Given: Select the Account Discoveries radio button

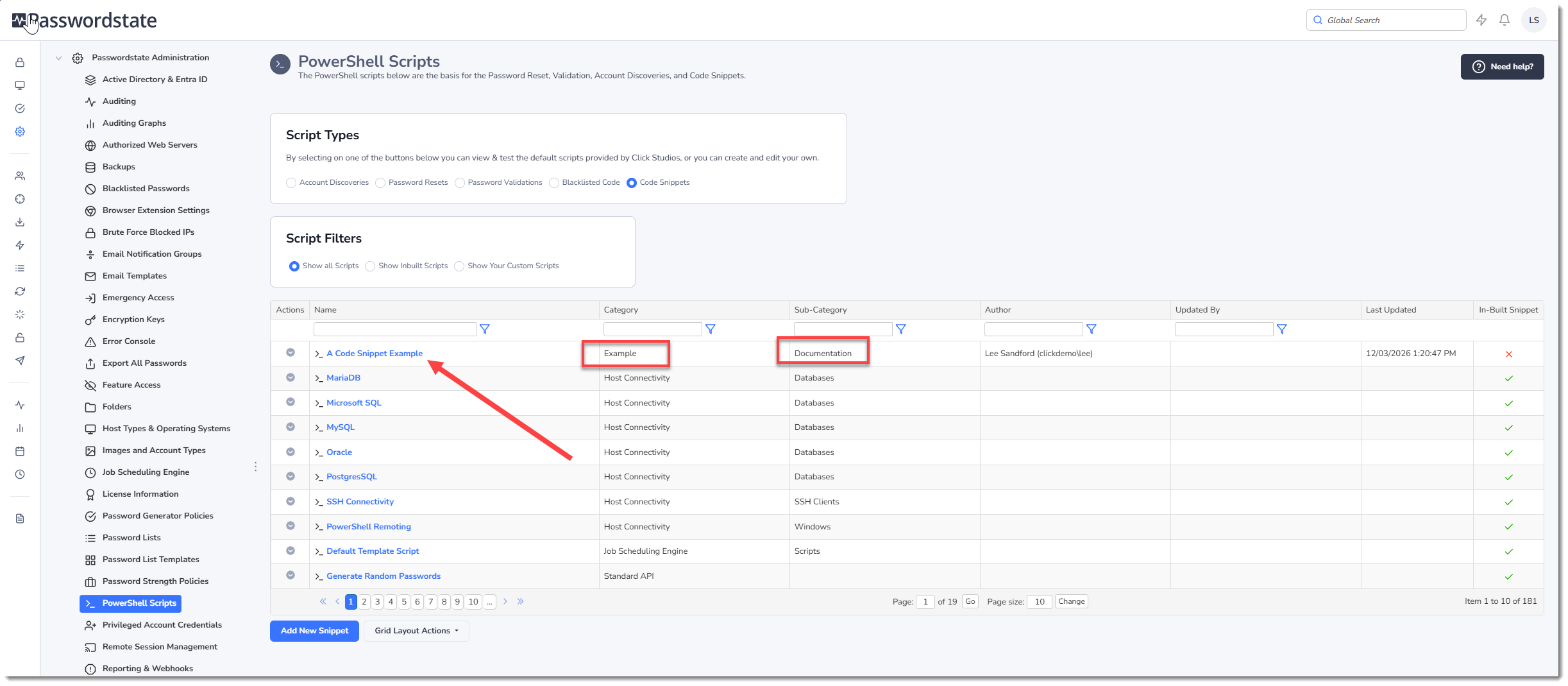Looking at the screenshot, I should pyautogui.click(x=291, y=183).
